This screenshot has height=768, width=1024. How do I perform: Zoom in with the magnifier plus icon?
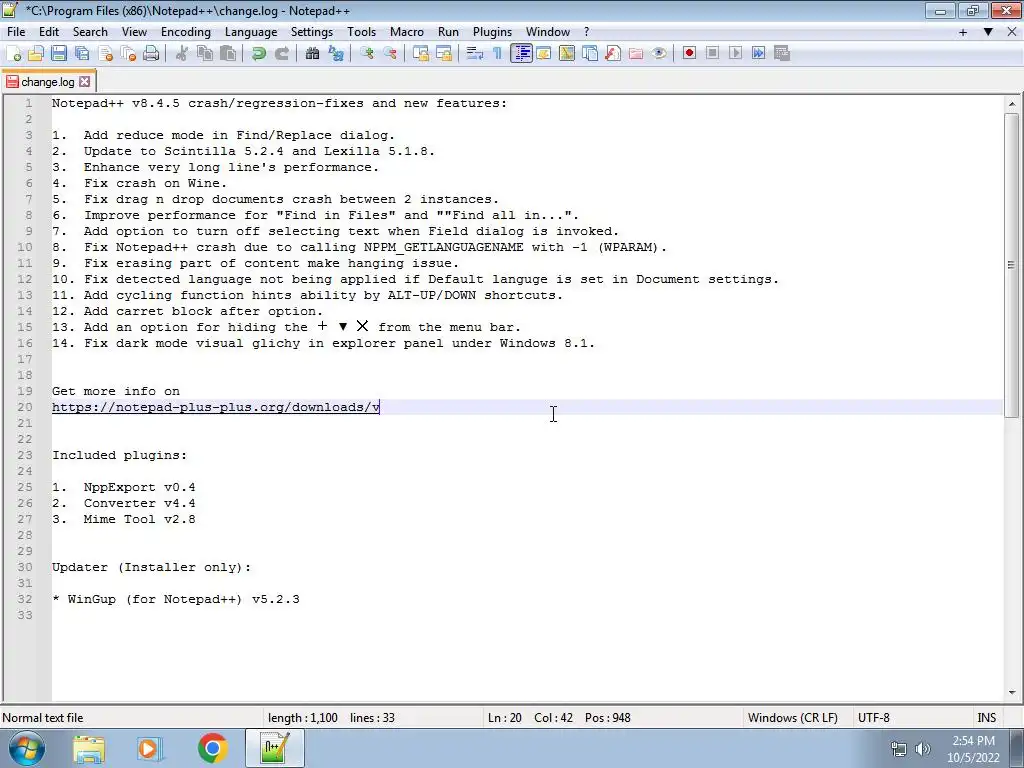pyautogui.click(x=366, y=54)
